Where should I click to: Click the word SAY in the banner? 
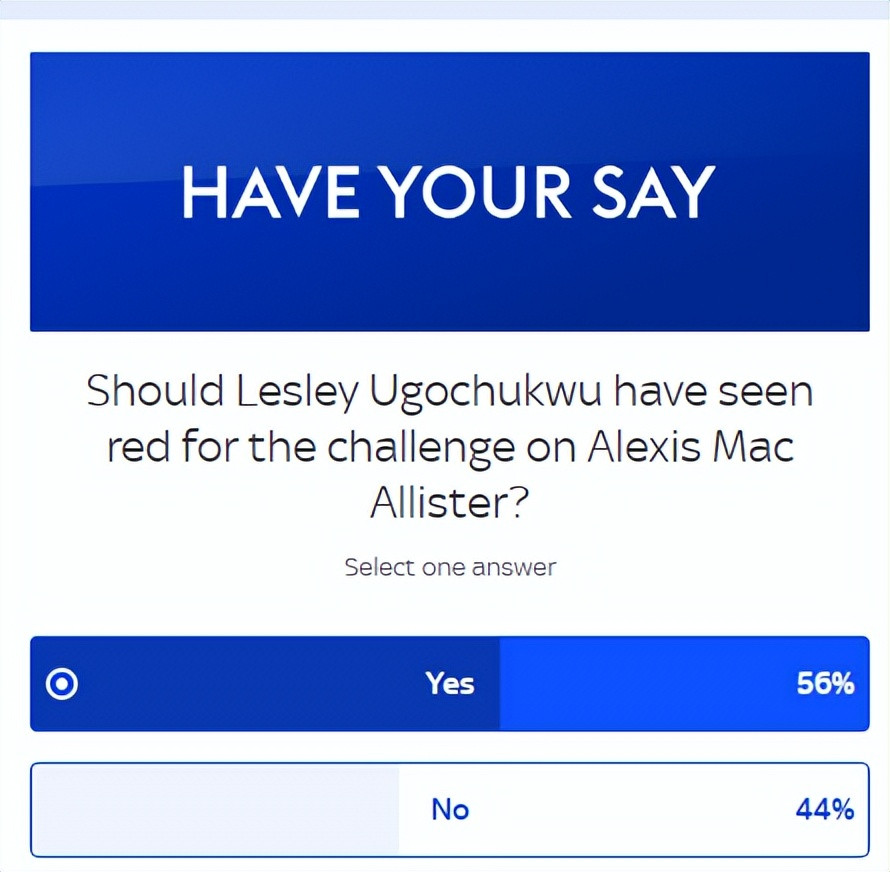point(653,192)
